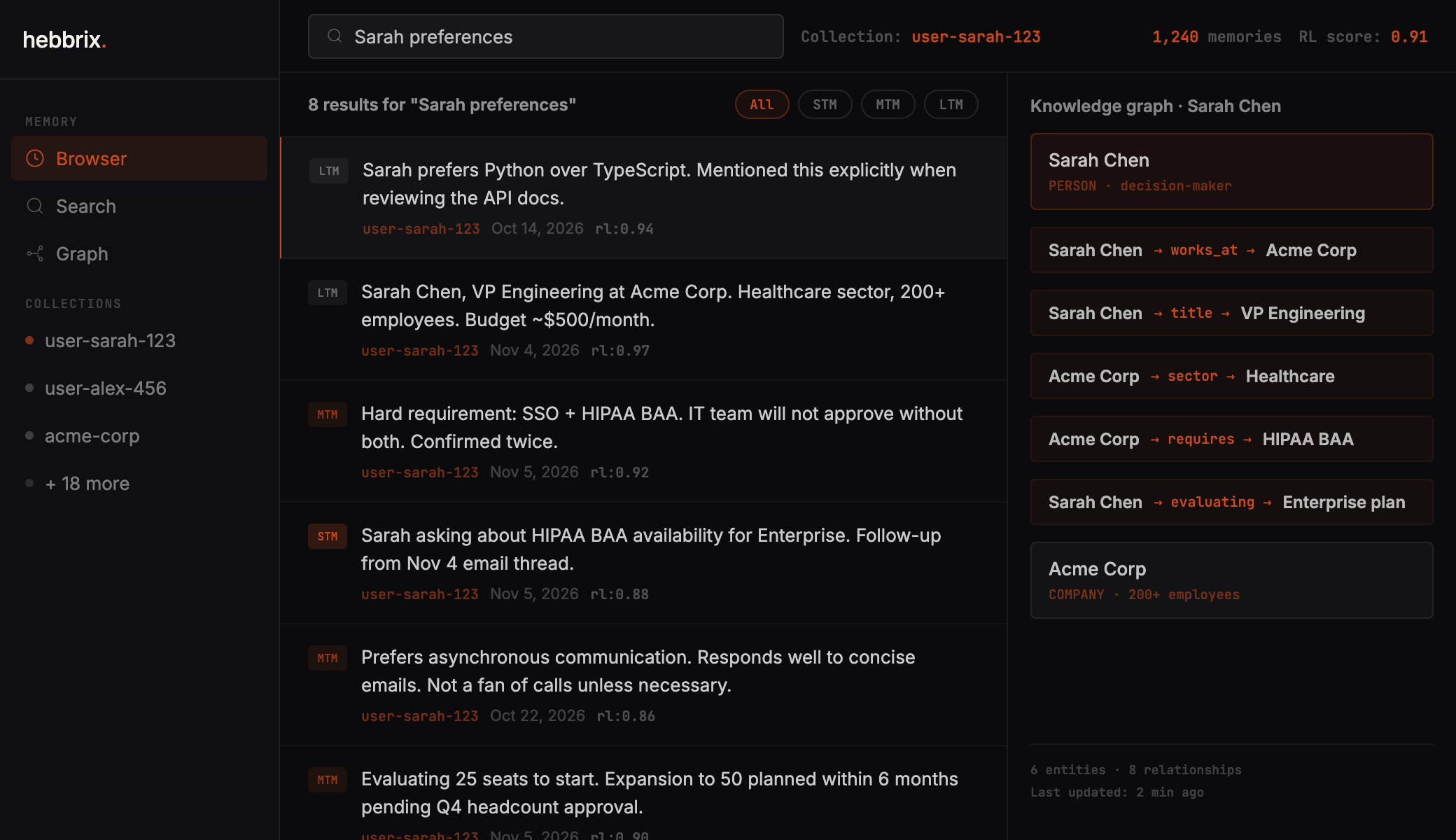This screenshot has height=840, width=1456.
Task: Filter results by MTM
Action: pyautogui.click(x=888, y=104)
